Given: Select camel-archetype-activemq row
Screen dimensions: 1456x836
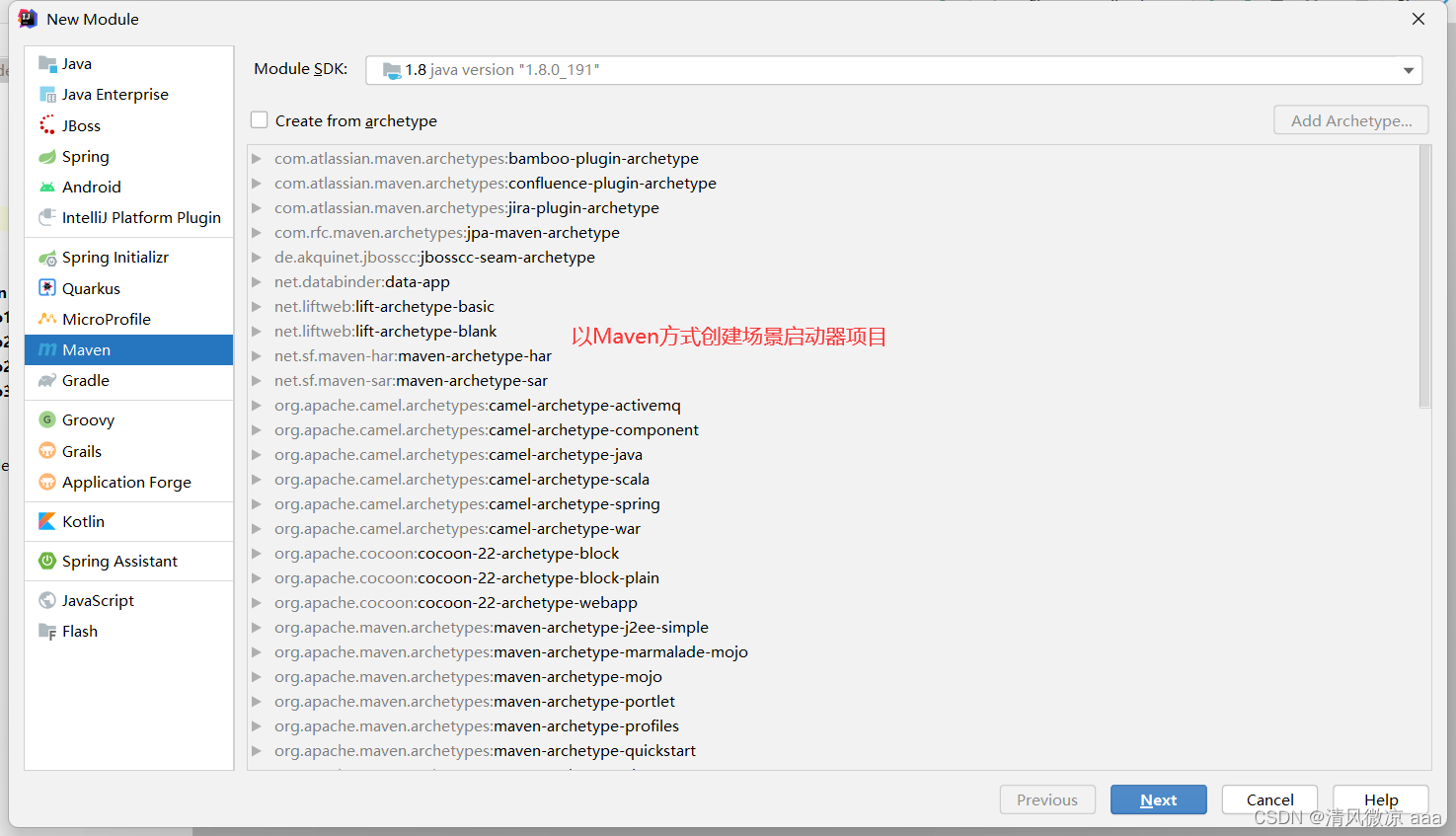Looking at the screenshot, I should (833, 405).
